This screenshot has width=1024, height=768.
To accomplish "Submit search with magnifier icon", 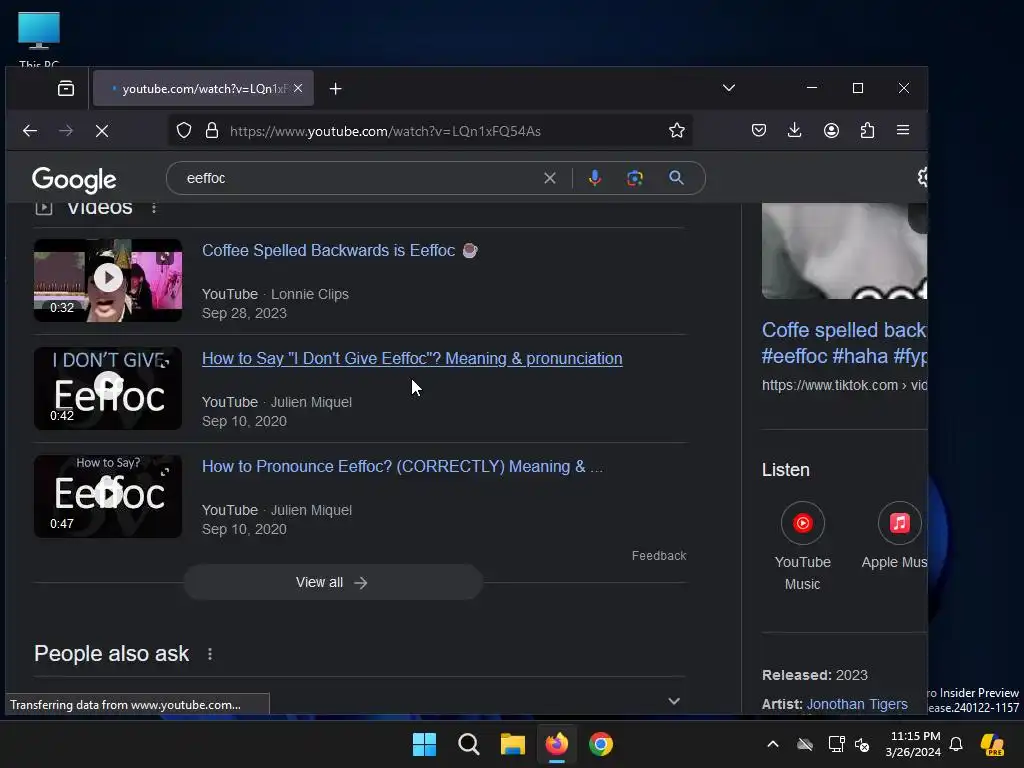I will (x=677, y=178).
